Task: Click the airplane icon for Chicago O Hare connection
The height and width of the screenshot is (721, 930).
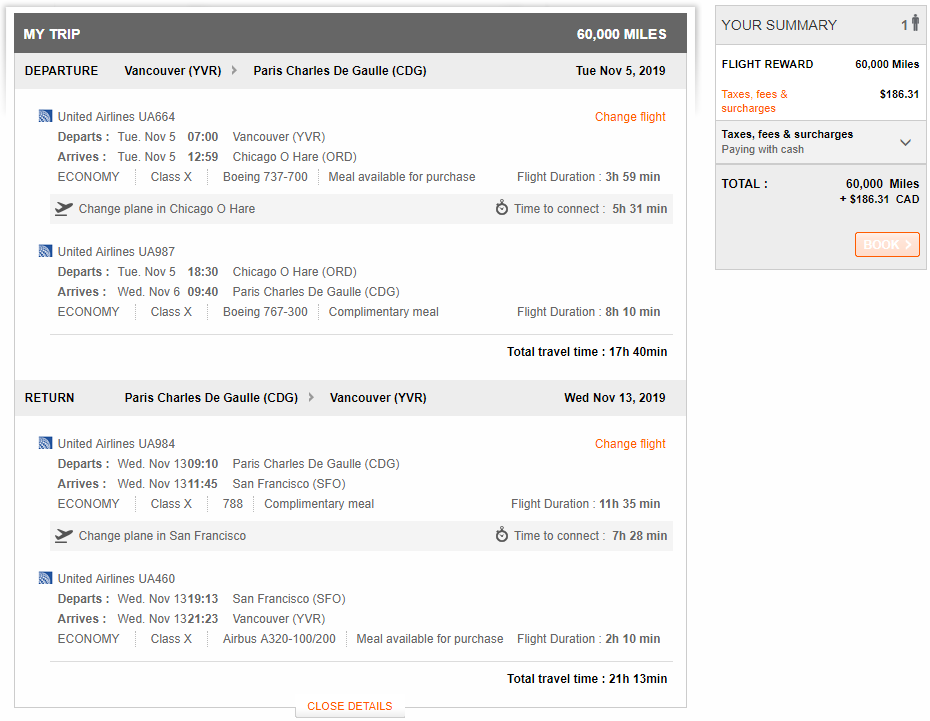Action: (63, 209)
